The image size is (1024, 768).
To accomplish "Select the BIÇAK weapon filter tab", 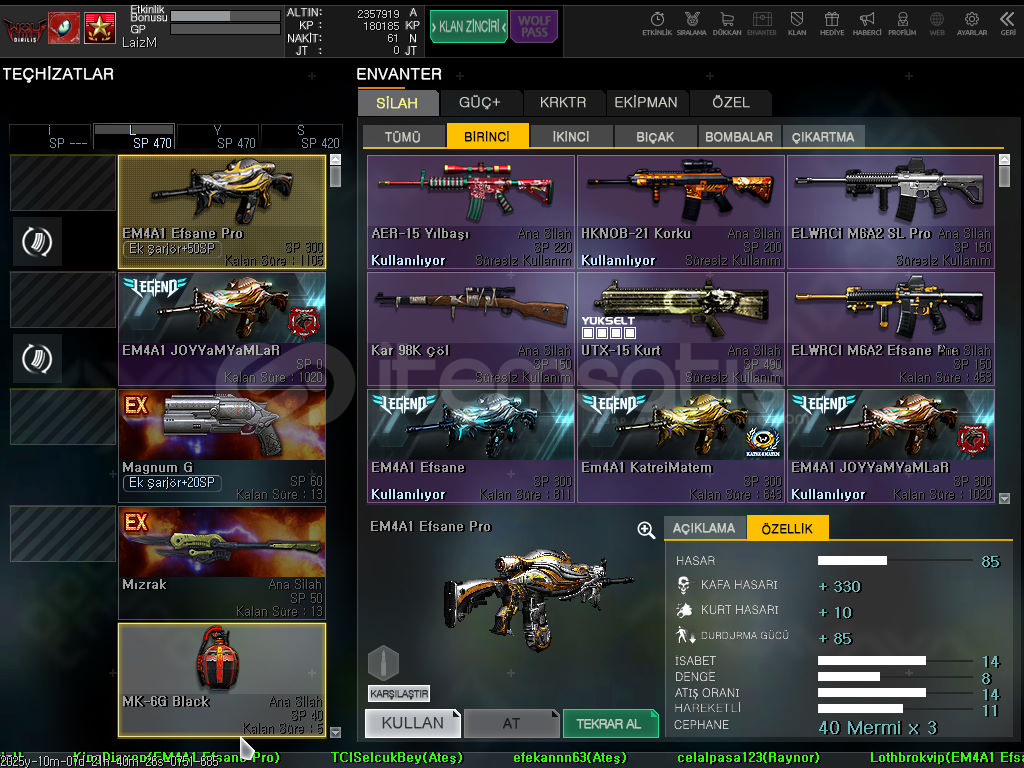I will tap(655, 136).
